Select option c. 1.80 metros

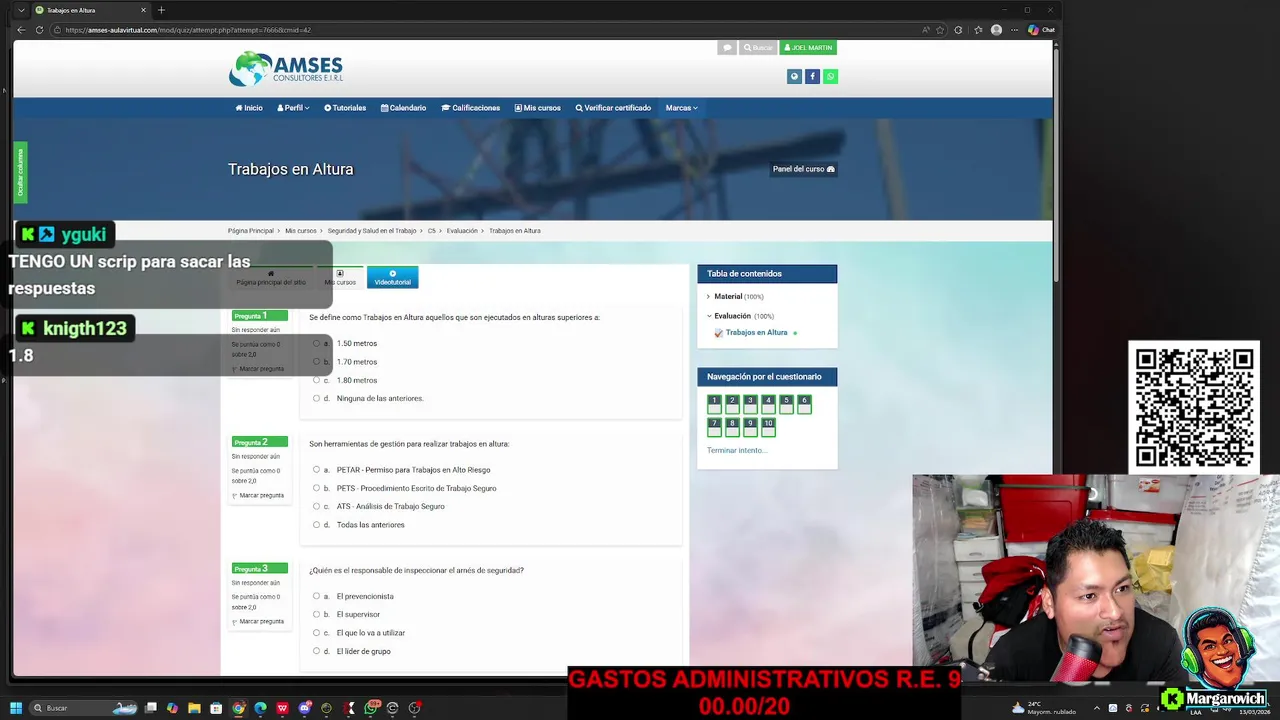tap(316, 380)
